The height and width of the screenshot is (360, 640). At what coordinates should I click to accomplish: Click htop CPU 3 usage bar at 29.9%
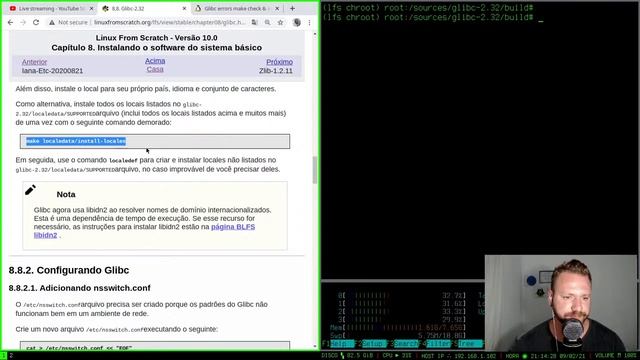pyautogui.click(x=402, y=319)
